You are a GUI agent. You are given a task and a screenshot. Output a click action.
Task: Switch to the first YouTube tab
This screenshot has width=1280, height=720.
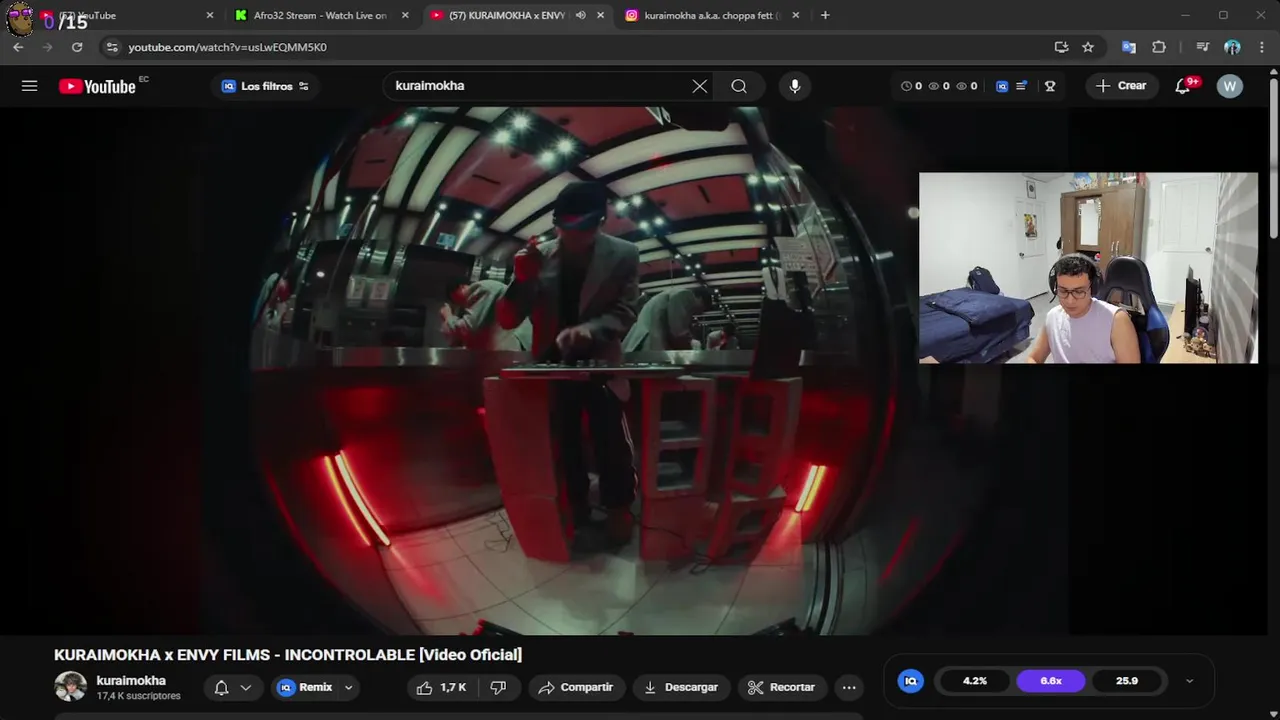[x=120, y=15]
